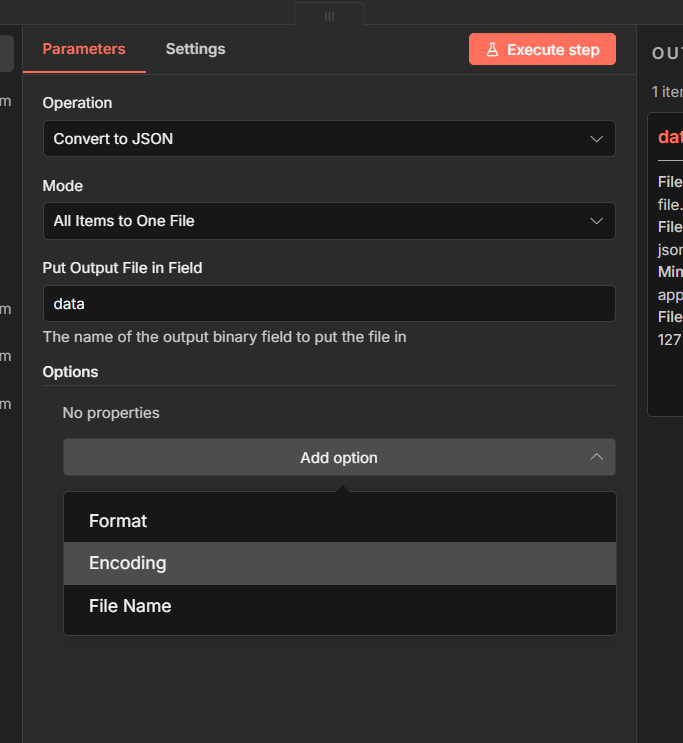This screenshot has width=683, height=743.
Task: Focus the Put Output File in Field input
Action: 328,304
